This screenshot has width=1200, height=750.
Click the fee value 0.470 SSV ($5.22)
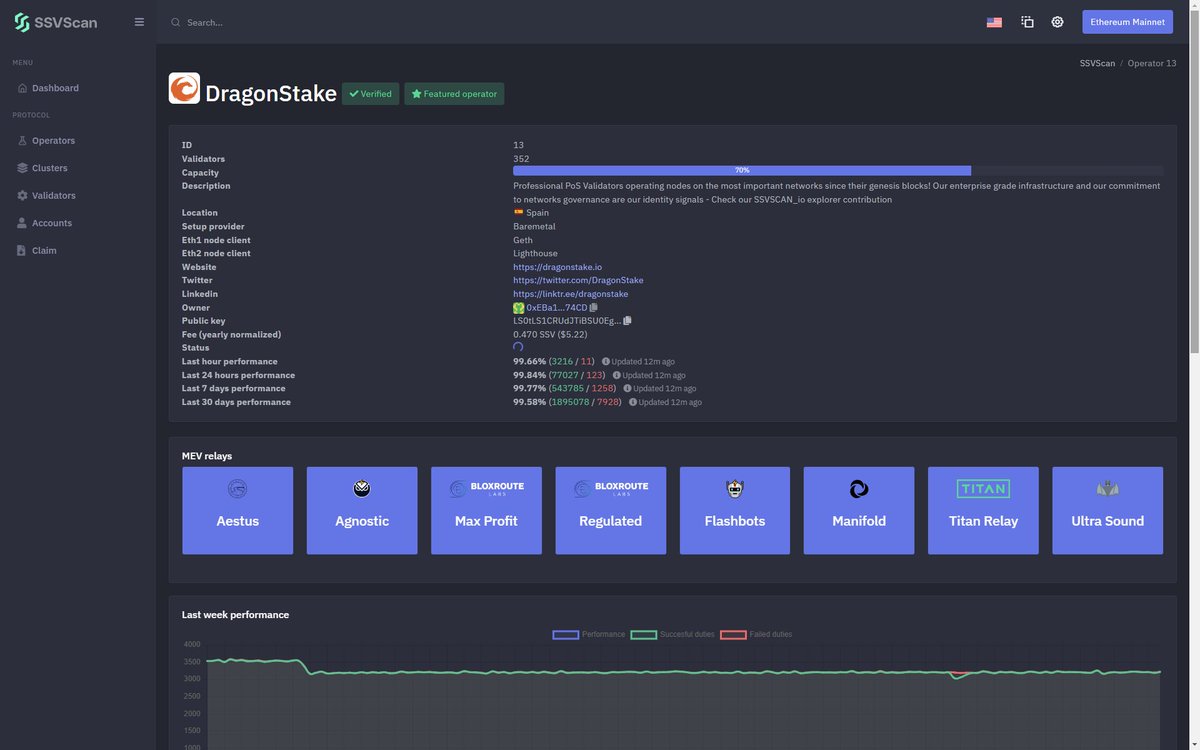550,335
